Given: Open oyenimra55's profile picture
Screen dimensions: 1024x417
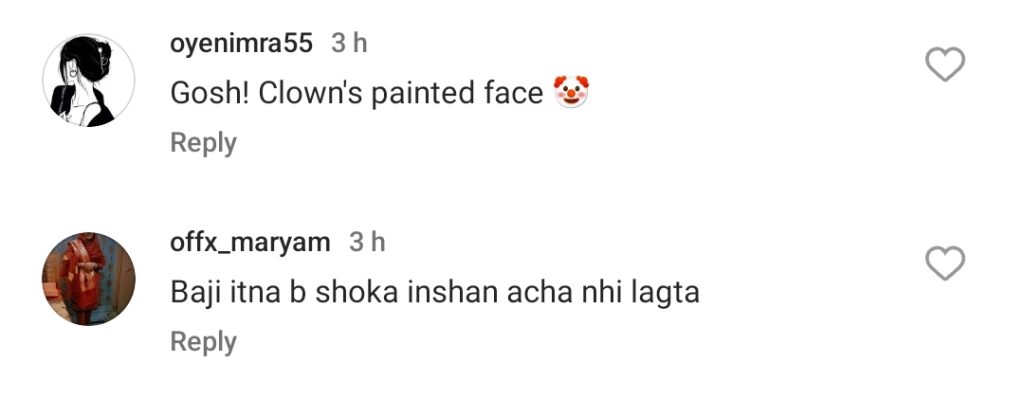Looking at the screenshot, I should (89, 81).
